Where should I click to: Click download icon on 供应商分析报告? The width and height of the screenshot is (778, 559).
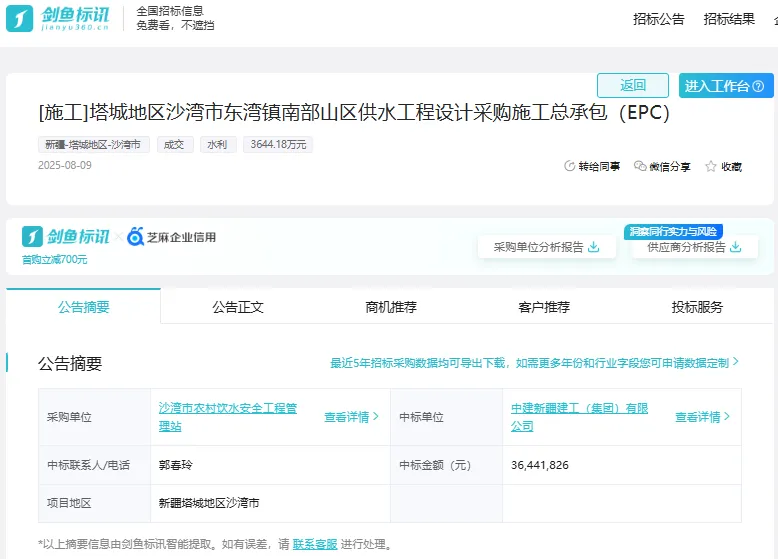(x=736, y=247)
